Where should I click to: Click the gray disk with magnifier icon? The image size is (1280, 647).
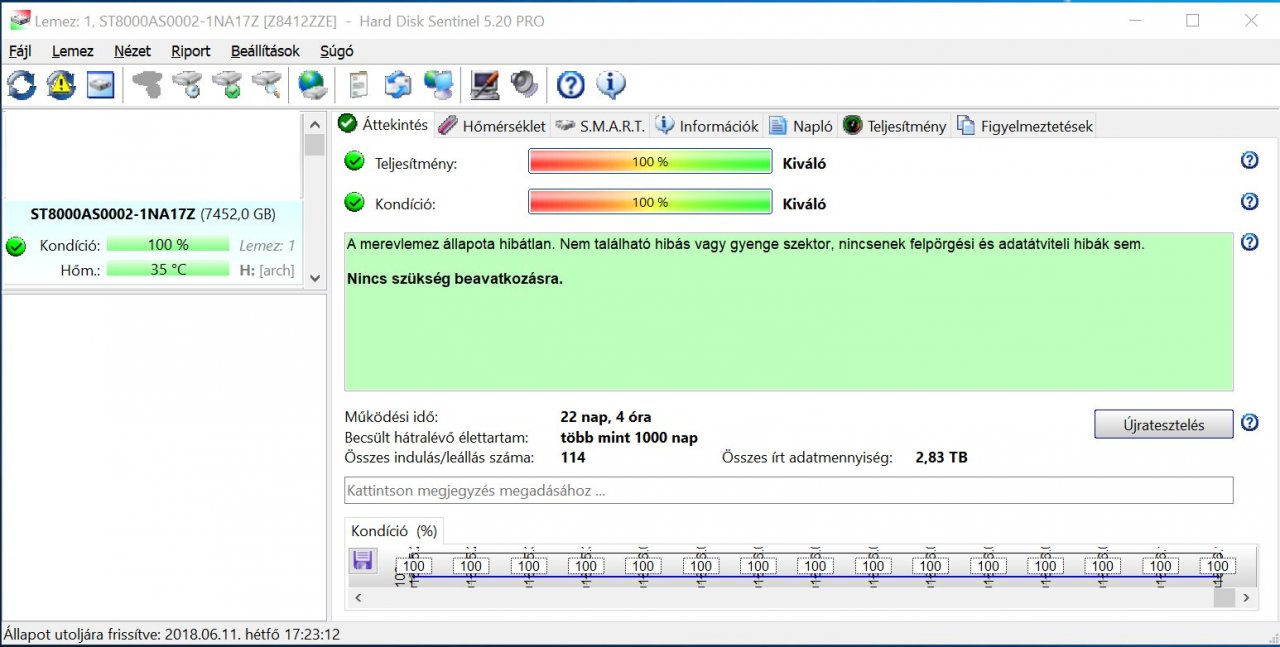(266, 85)
